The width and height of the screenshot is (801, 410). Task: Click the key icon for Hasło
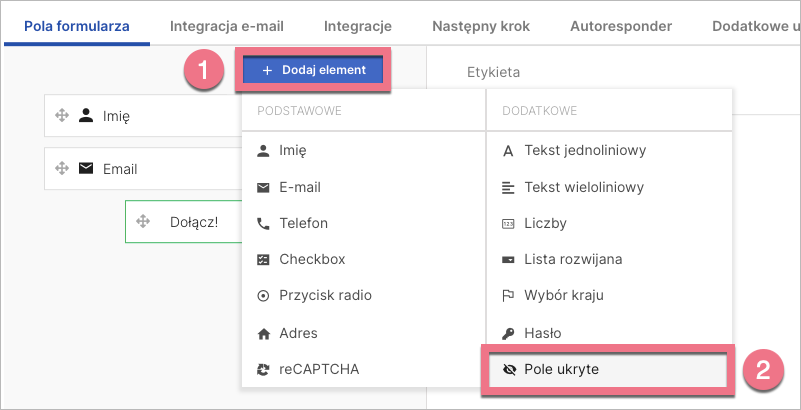pyautogui.click(x=507, y=333)
